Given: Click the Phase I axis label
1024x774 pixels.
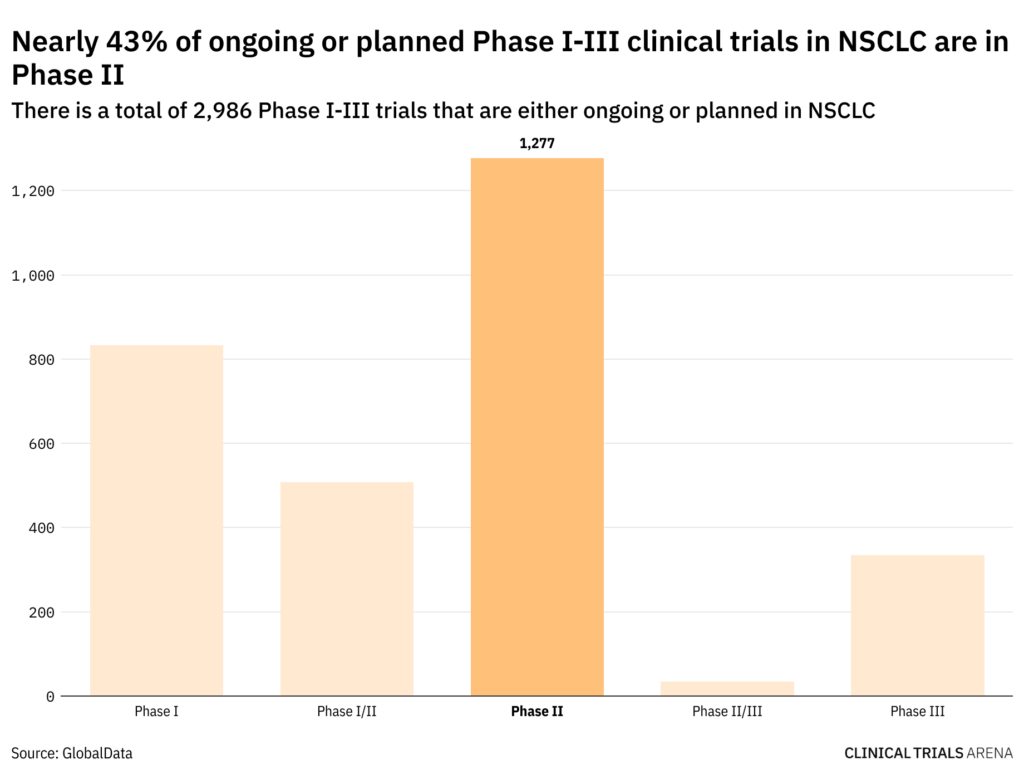Looking at the screenshot, I should coord(156,712).
